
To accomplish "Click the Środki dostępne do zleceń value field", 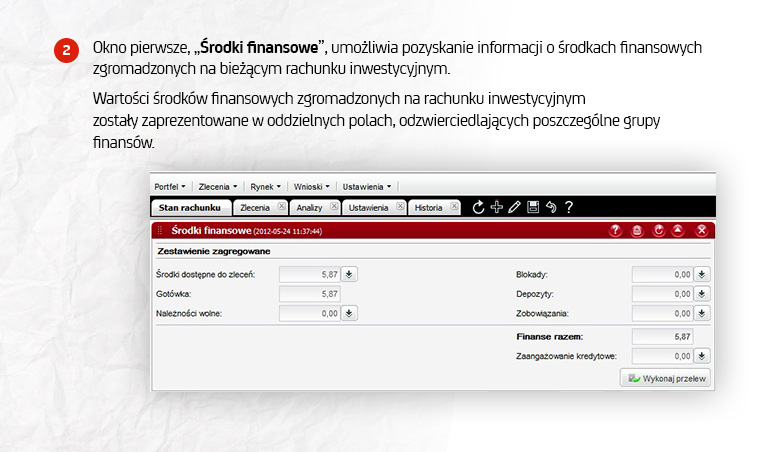I will coord(310,274).
